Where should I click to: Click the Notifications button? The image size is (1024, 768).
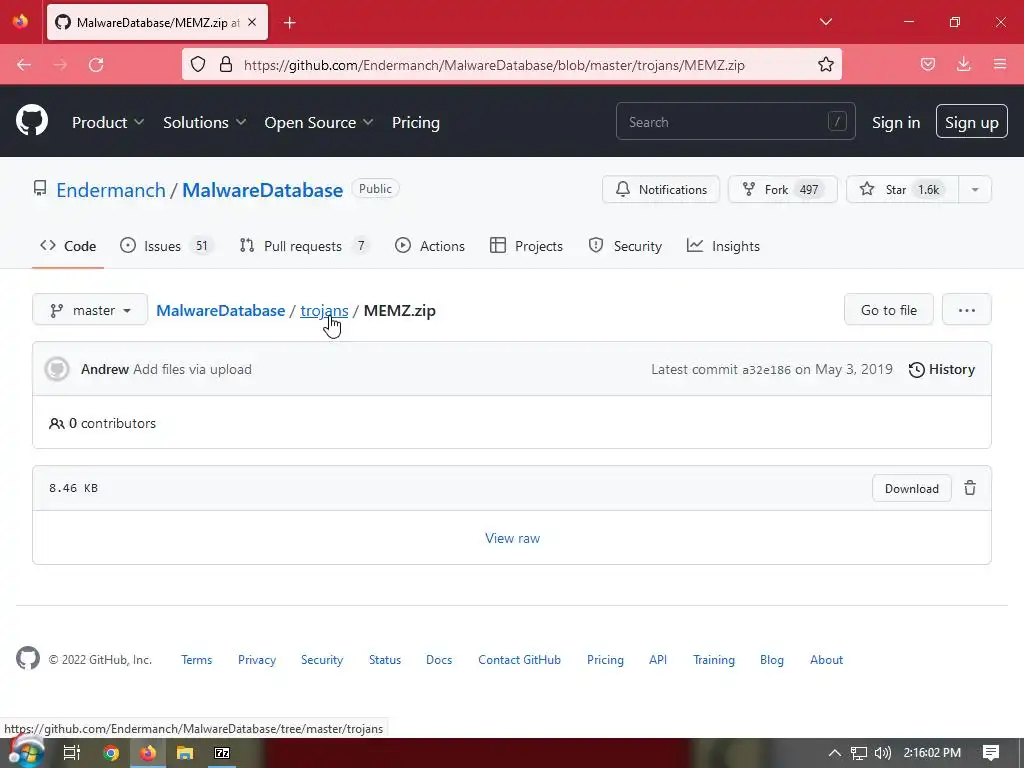point(661,189)
